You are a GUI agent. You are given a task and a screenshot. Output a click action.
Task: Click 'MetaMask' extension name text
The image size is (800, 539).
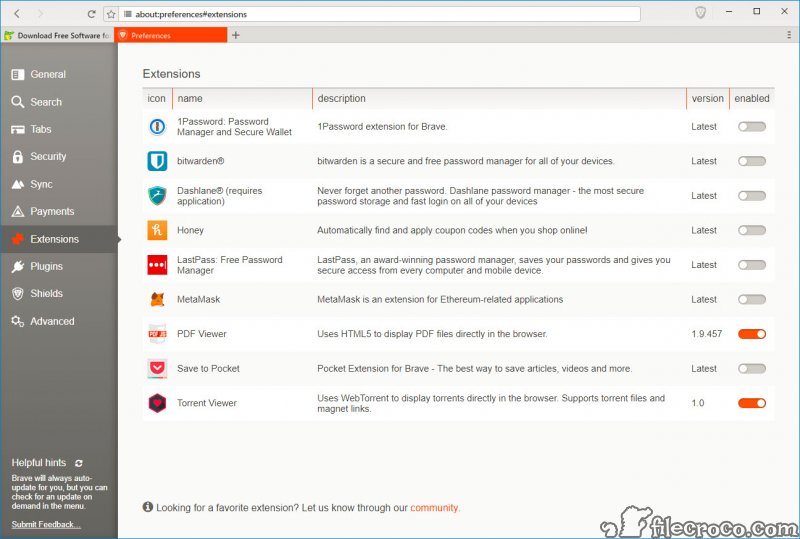(198, 300)
